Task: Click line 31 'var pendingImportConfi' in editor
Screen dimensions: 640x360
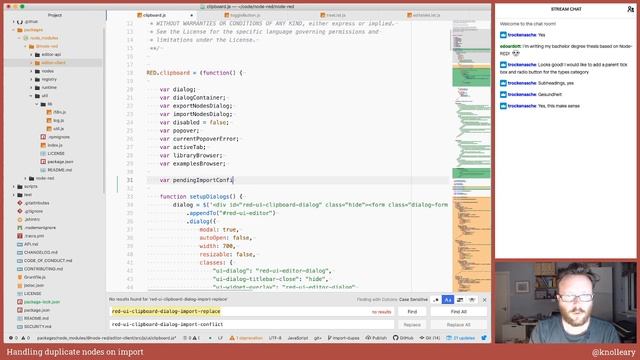Action: (x=196, y=180)
